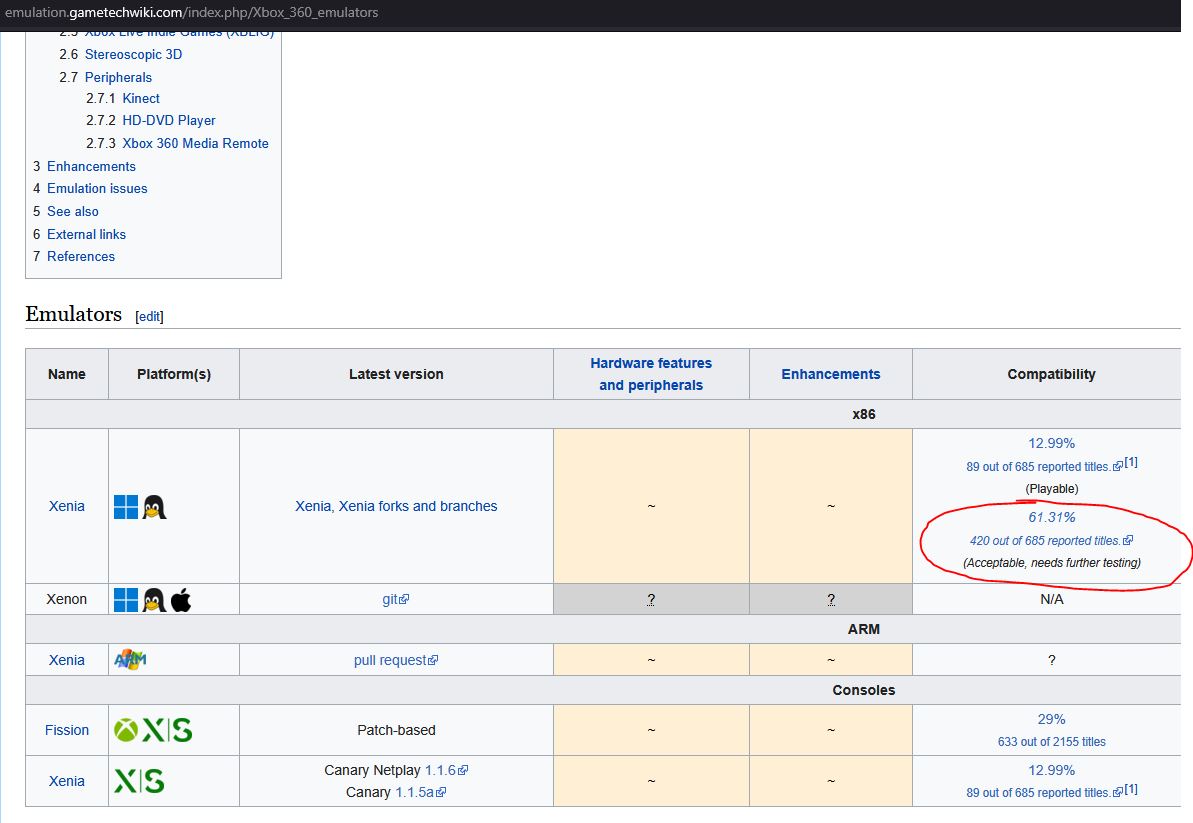Open the Canary 1.1.5a version link
Screen dimensions: 1193x823
(421, 793)
